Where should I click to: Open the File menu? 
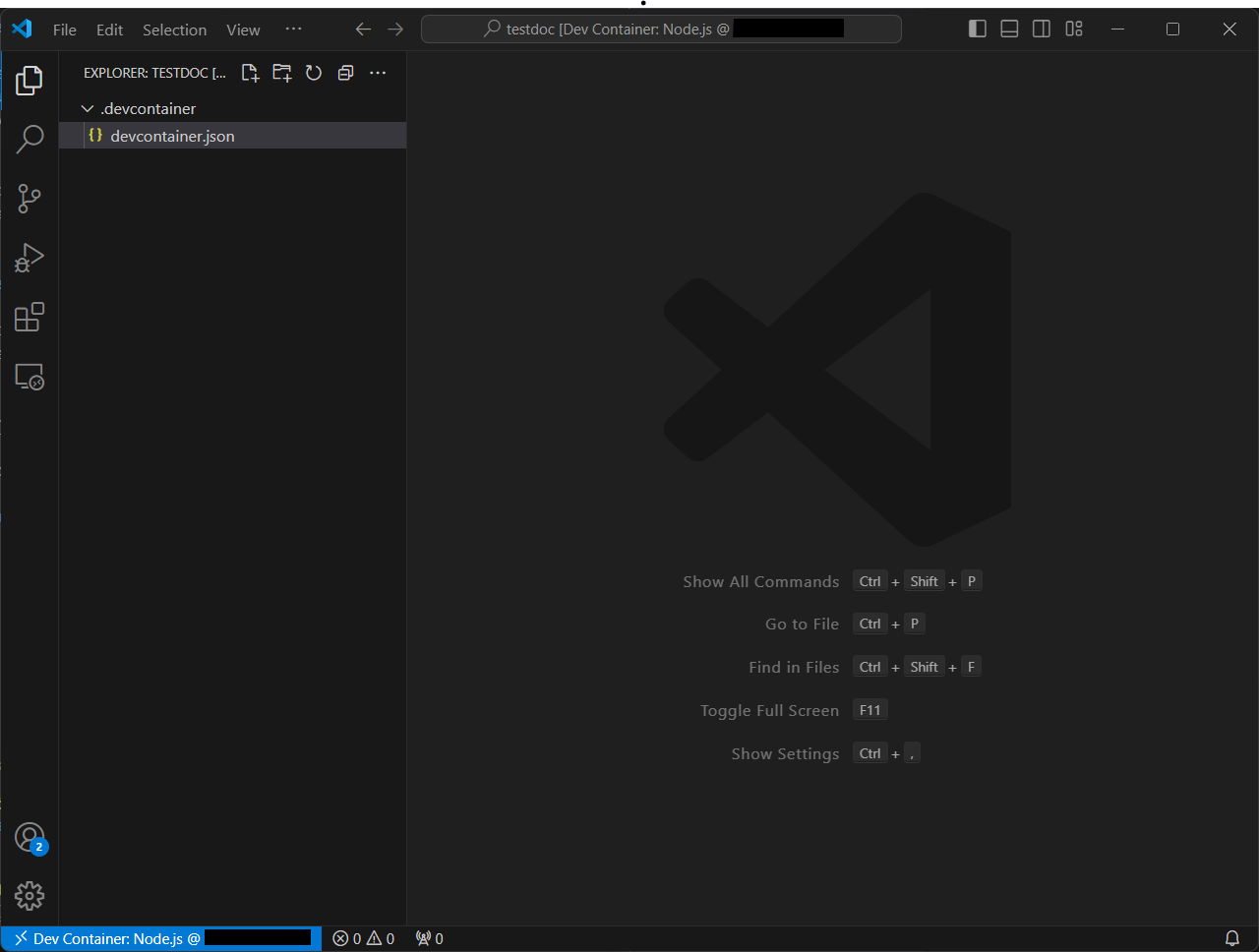pyautogui.click(x=65, y=30)
